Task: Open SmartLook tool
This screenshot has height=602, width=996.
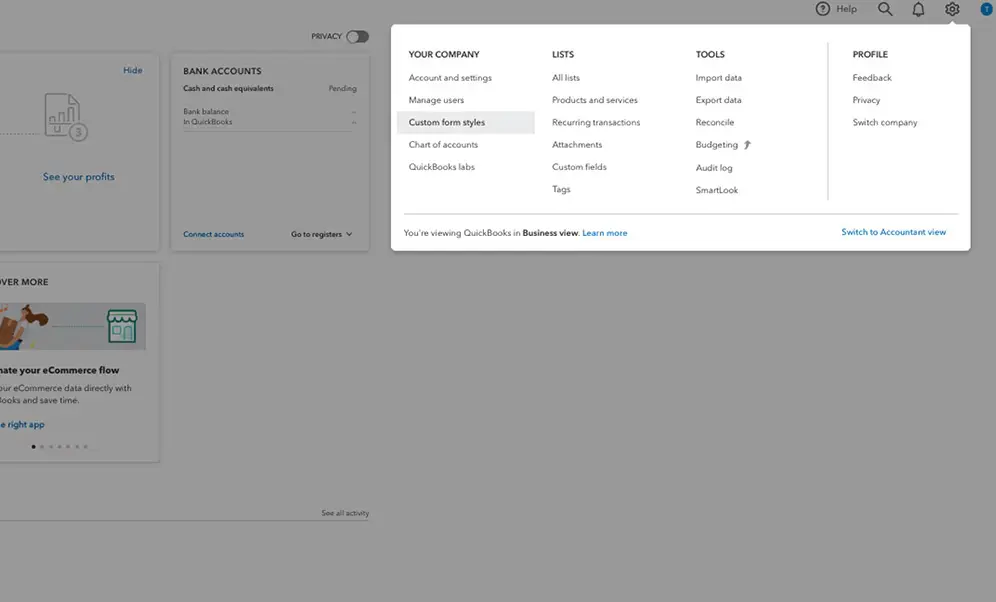Action: tap(717, 190)
